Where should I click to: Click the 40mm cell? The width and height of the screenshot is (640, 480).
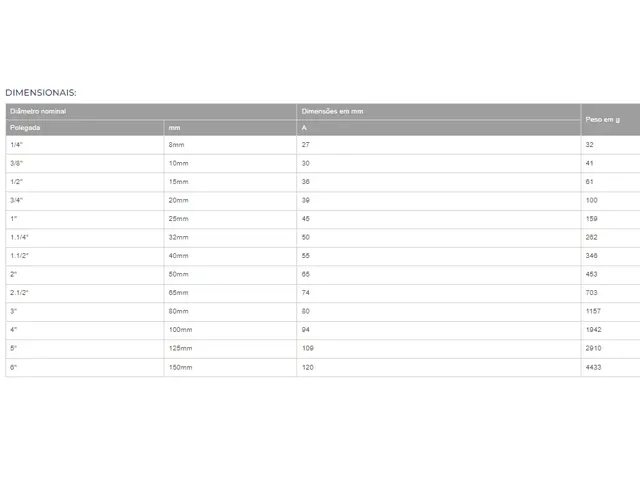(230, 256)
